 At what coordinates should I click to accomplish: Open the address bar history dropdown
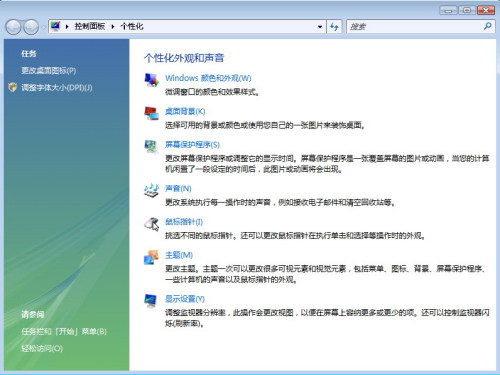320,26
